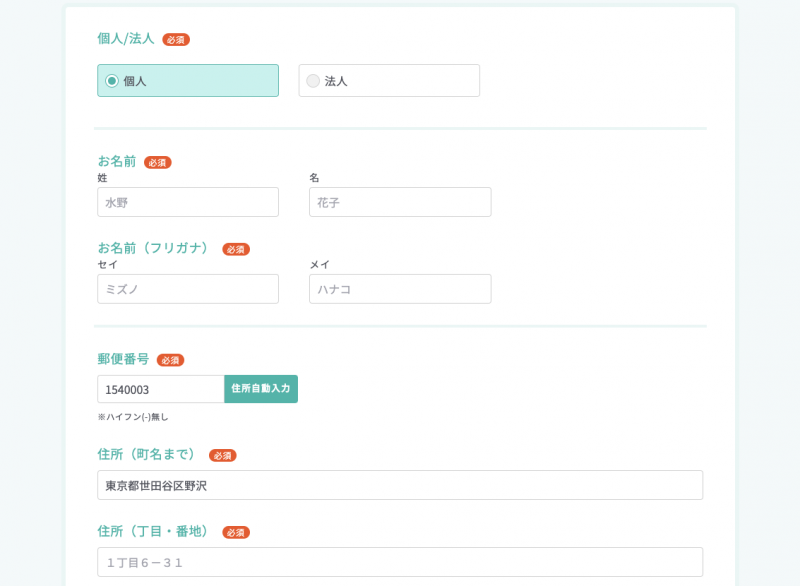800x586 pixels.
Task: Select the 法人 radio button
Action: [x=313, y=81]
